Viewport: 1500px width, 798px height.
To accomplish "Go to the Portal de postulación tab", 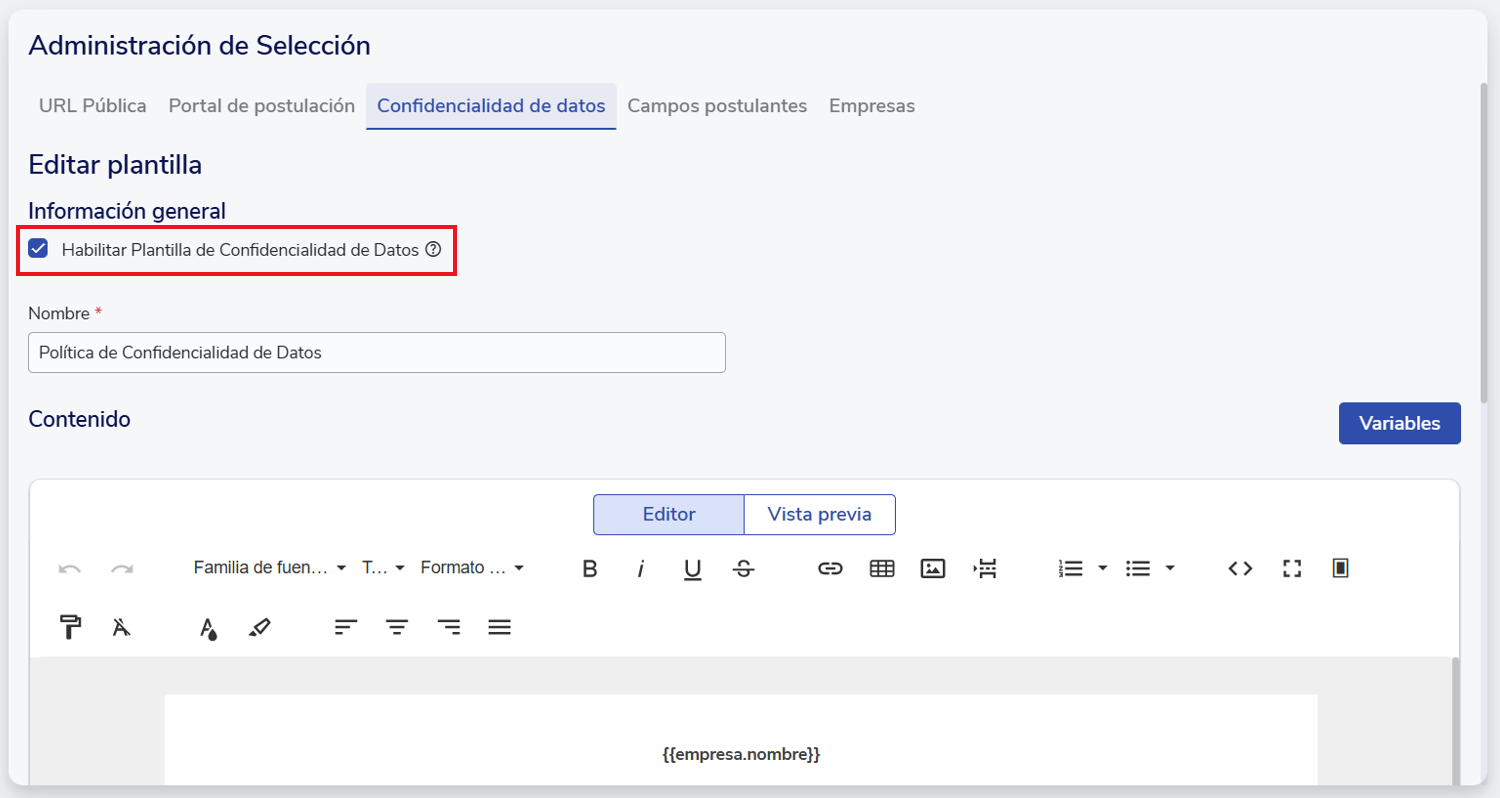I will (x=261, y=106).
